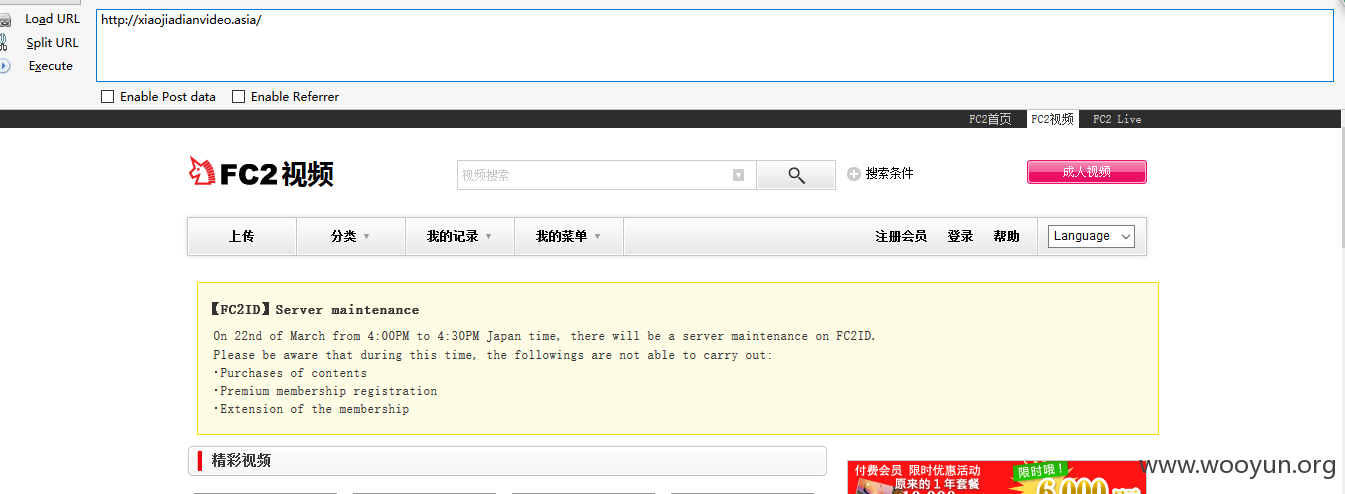Click the 帮助 link

[1006, 237]
